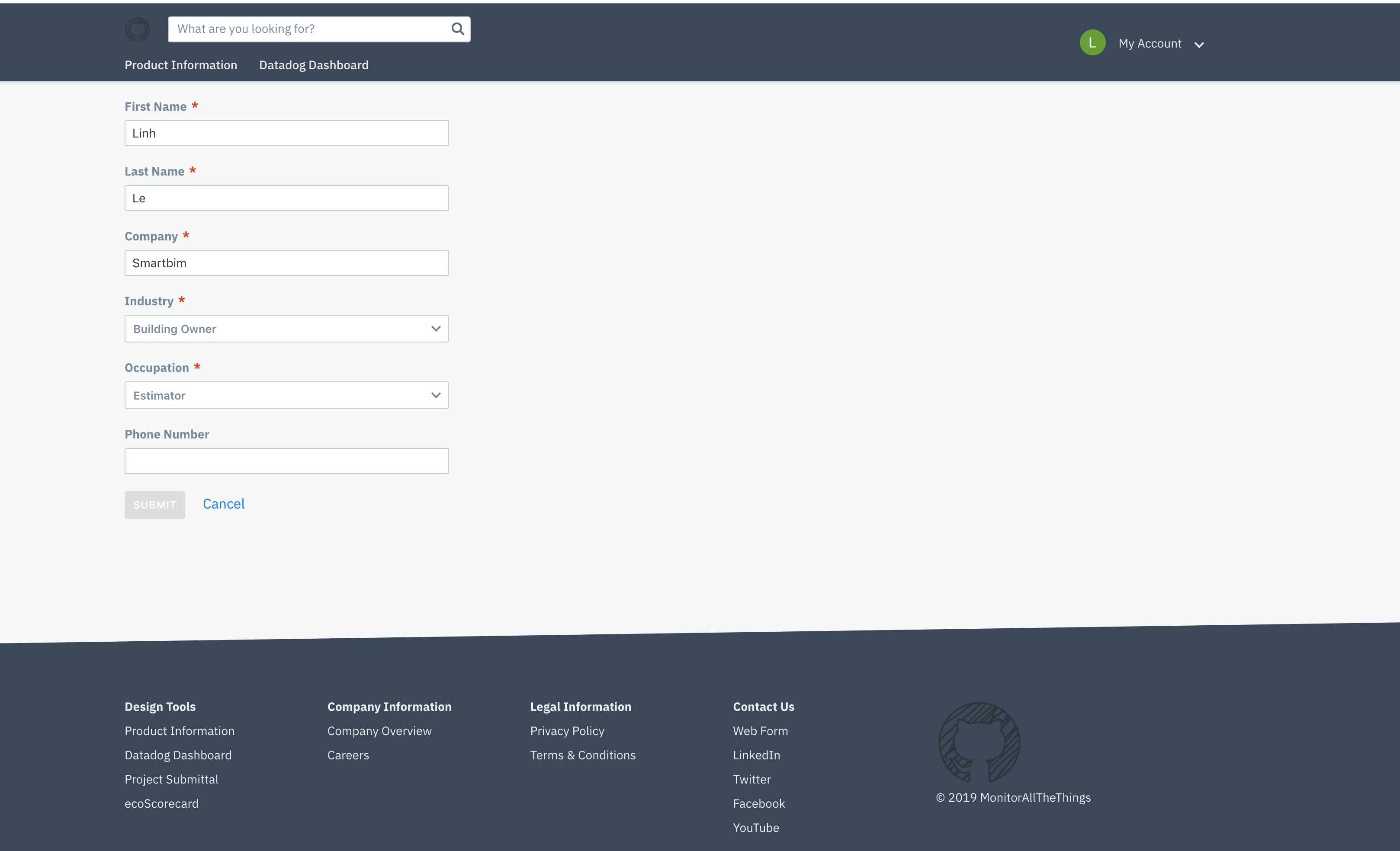The width and height of the screenshot is (1400, 851).
Task: Click the Submit button
Action: [154, 505]
